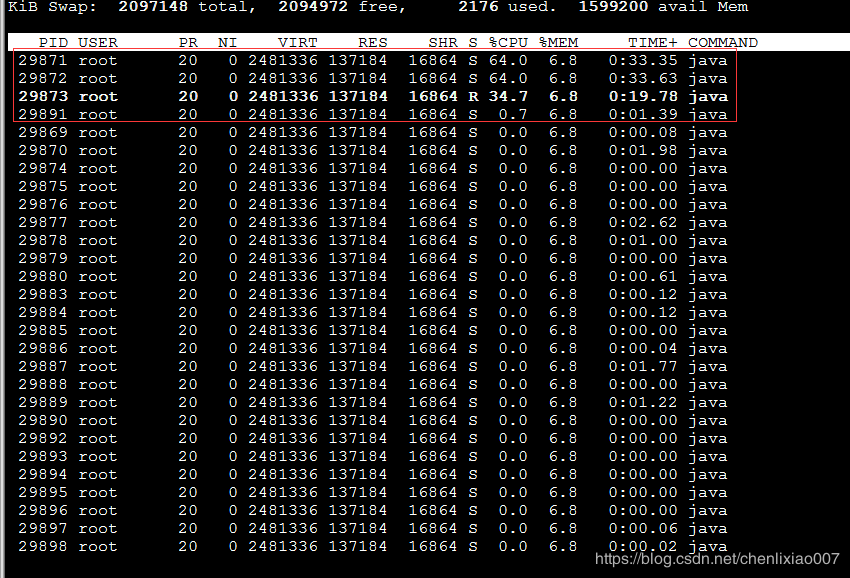Click the PID column header
The height and width of the screenshot is (578, 850).
[53, 42]
